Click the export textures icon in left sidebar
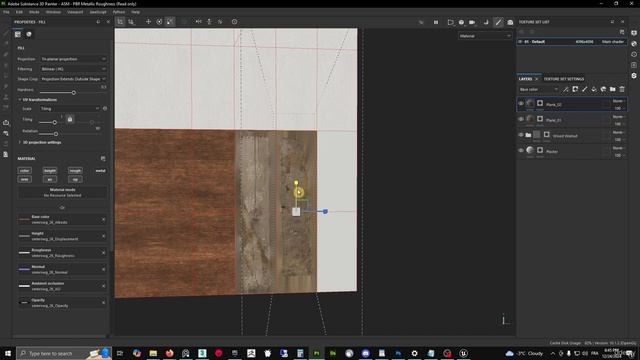This screenshot has height=360, width=640. (6, 122)
